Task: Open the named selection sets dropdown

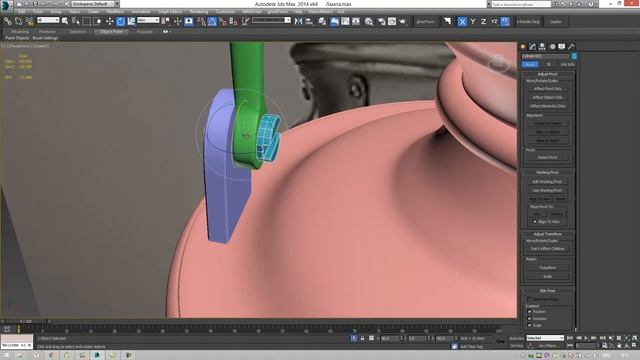Action: tap(271, 20)
